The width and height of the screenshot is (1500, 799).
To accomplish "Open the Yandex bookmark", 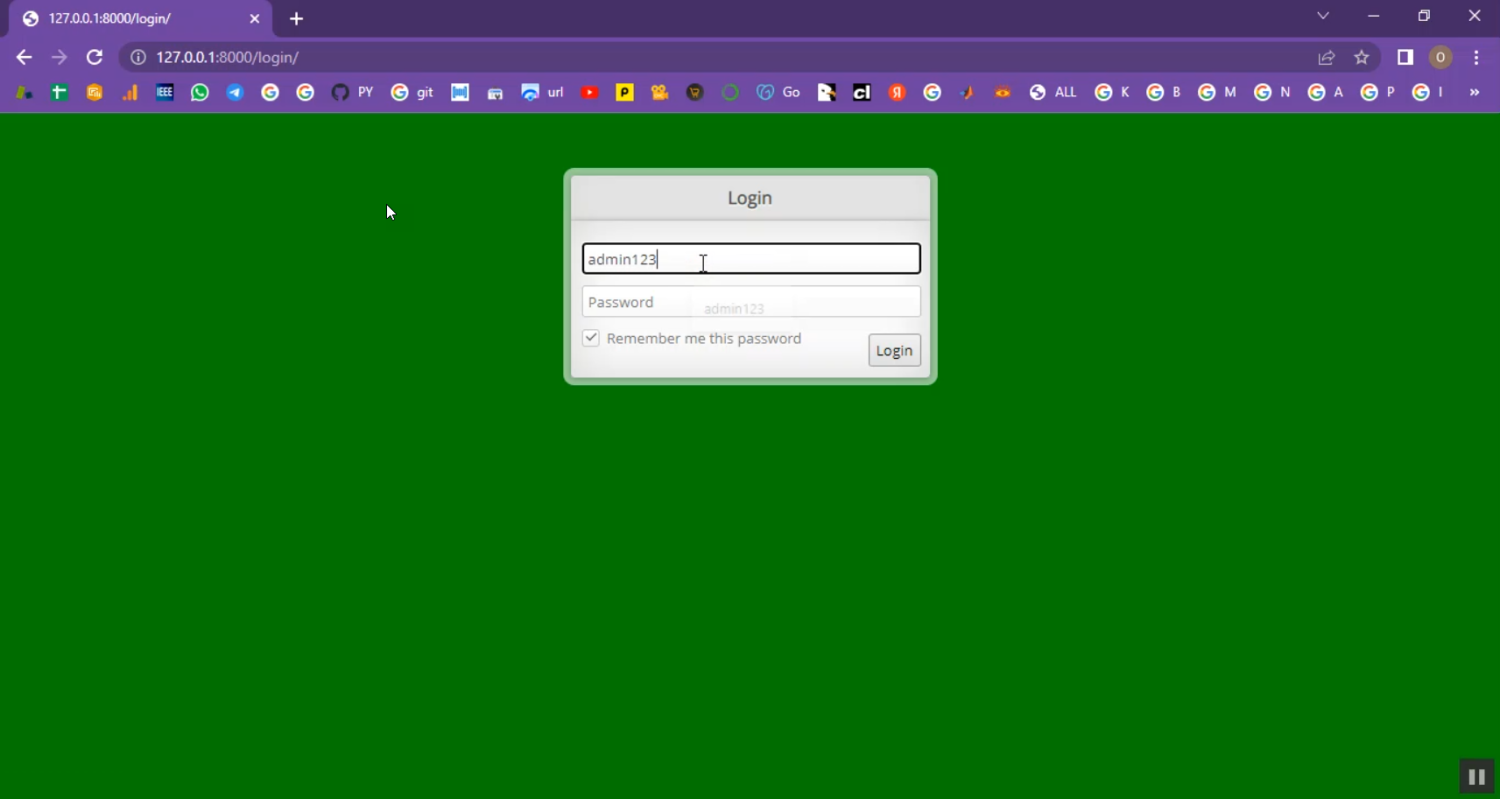I will (897, 92).
